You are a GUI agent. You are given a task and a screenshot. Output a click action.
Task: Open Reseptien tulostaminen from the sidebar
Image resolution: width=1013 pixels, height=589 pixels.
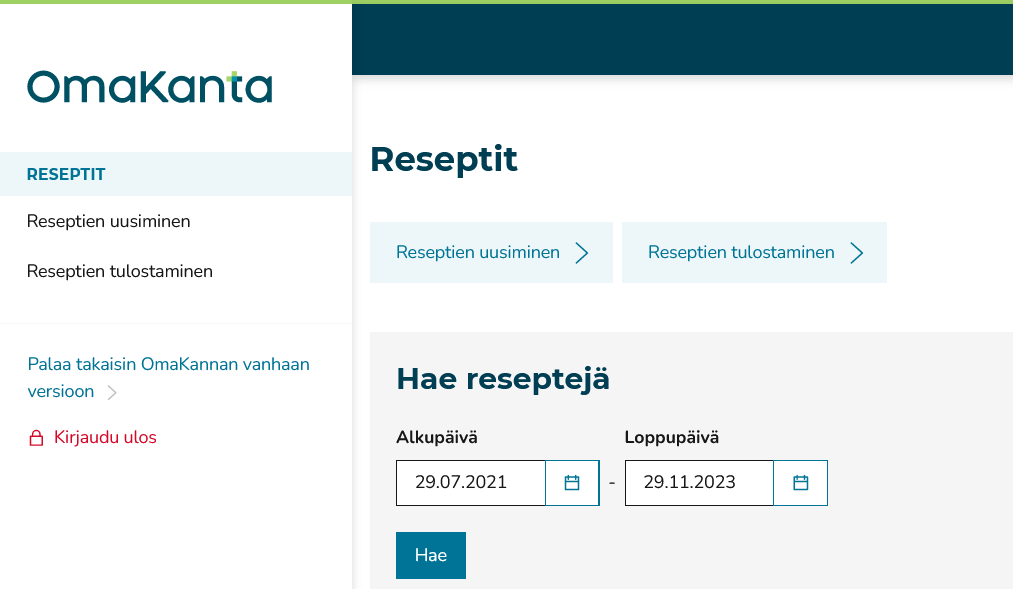119,271
